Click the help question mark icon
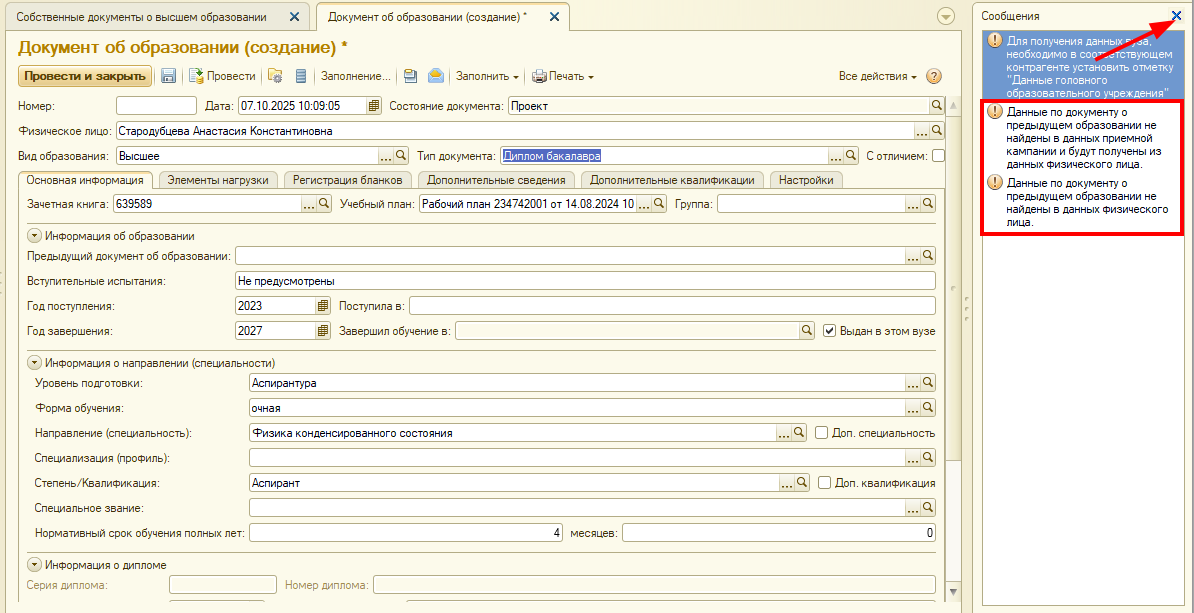 click(x=934, y=76)
